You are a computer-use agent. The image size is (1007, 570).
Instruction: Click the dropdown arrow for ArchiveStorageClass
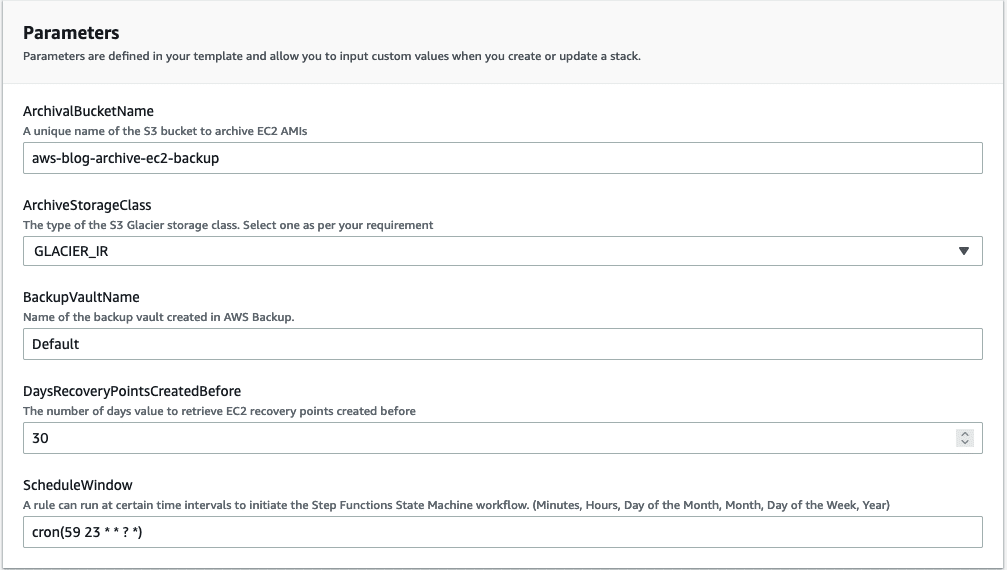[x=963, y=251]
